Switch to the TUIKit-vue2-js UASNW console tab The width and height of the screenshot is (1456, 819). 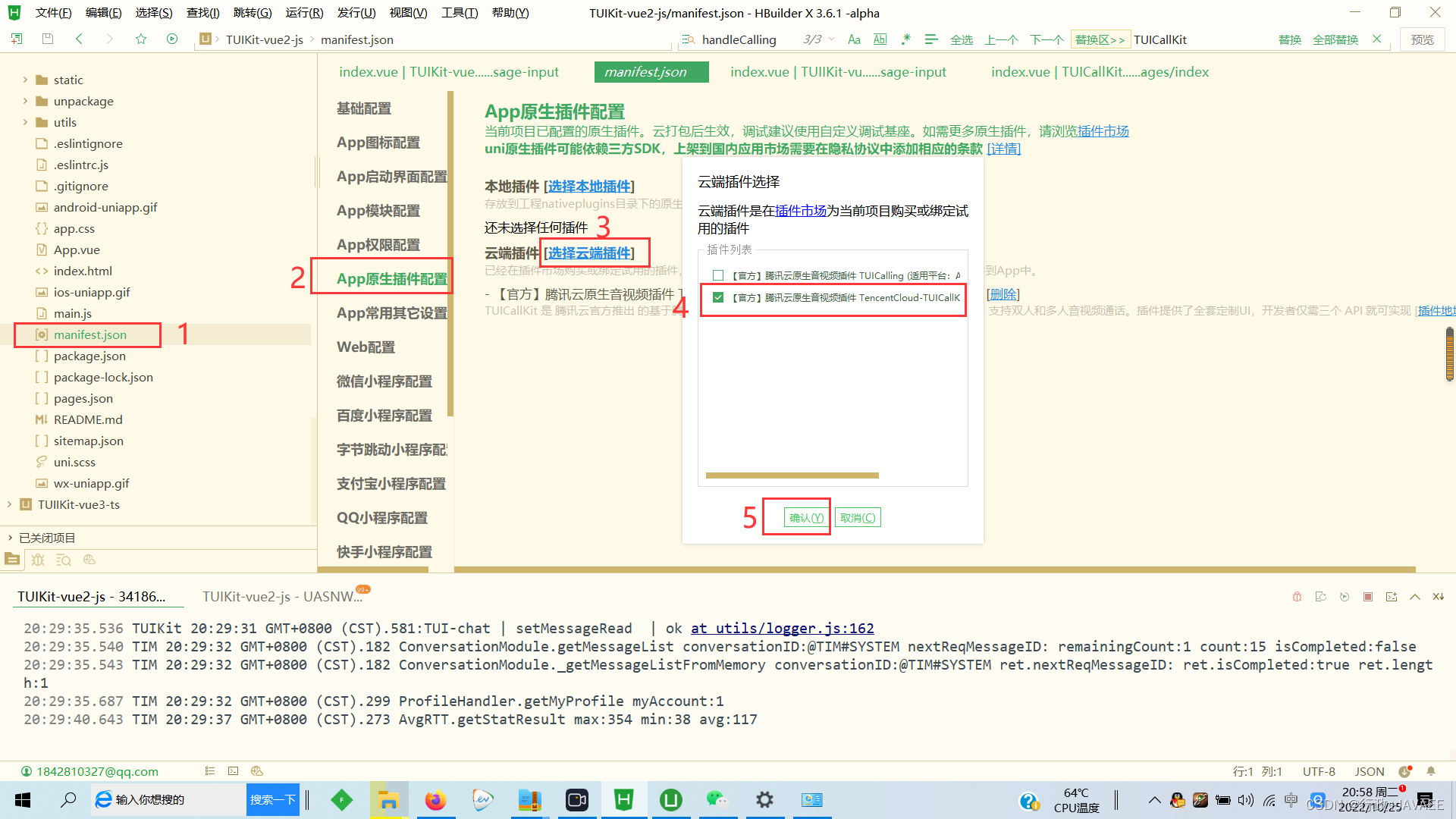(x=282, y=597)
